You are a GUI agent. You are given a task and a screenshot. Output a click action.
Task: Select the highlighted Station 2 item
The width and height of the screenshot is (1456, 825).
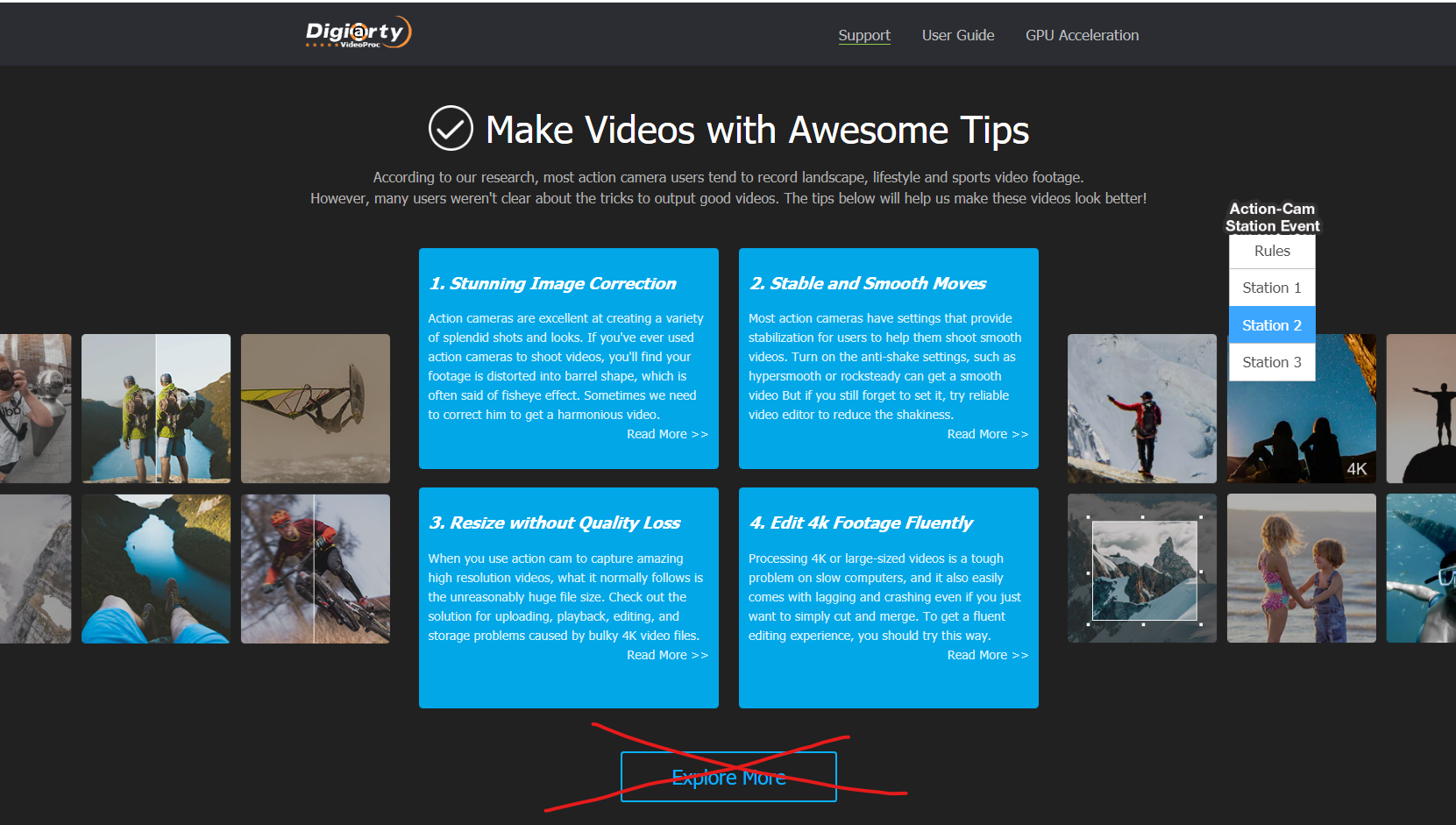tap(1272, 325)
